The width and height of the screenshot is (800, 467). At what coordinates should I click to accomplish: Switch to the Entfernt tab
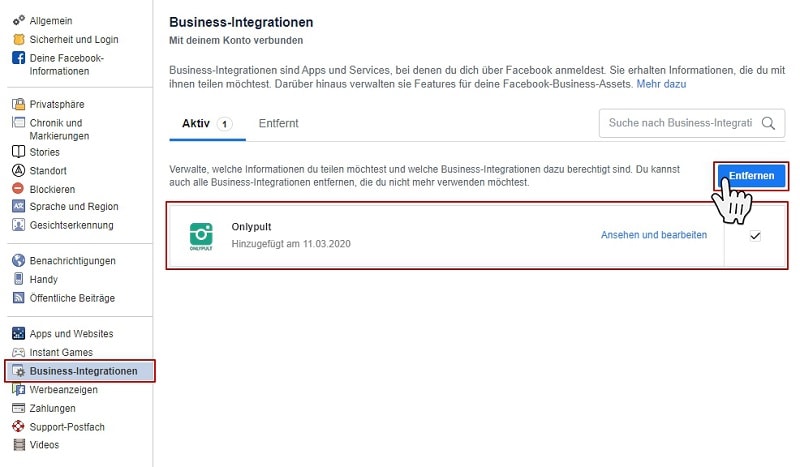[x=278, y=123]
